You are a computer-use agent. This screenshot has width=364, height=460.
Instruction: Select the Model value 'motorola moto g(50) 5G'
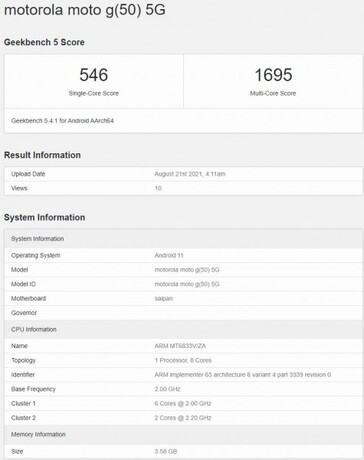(x=187, y=270)
